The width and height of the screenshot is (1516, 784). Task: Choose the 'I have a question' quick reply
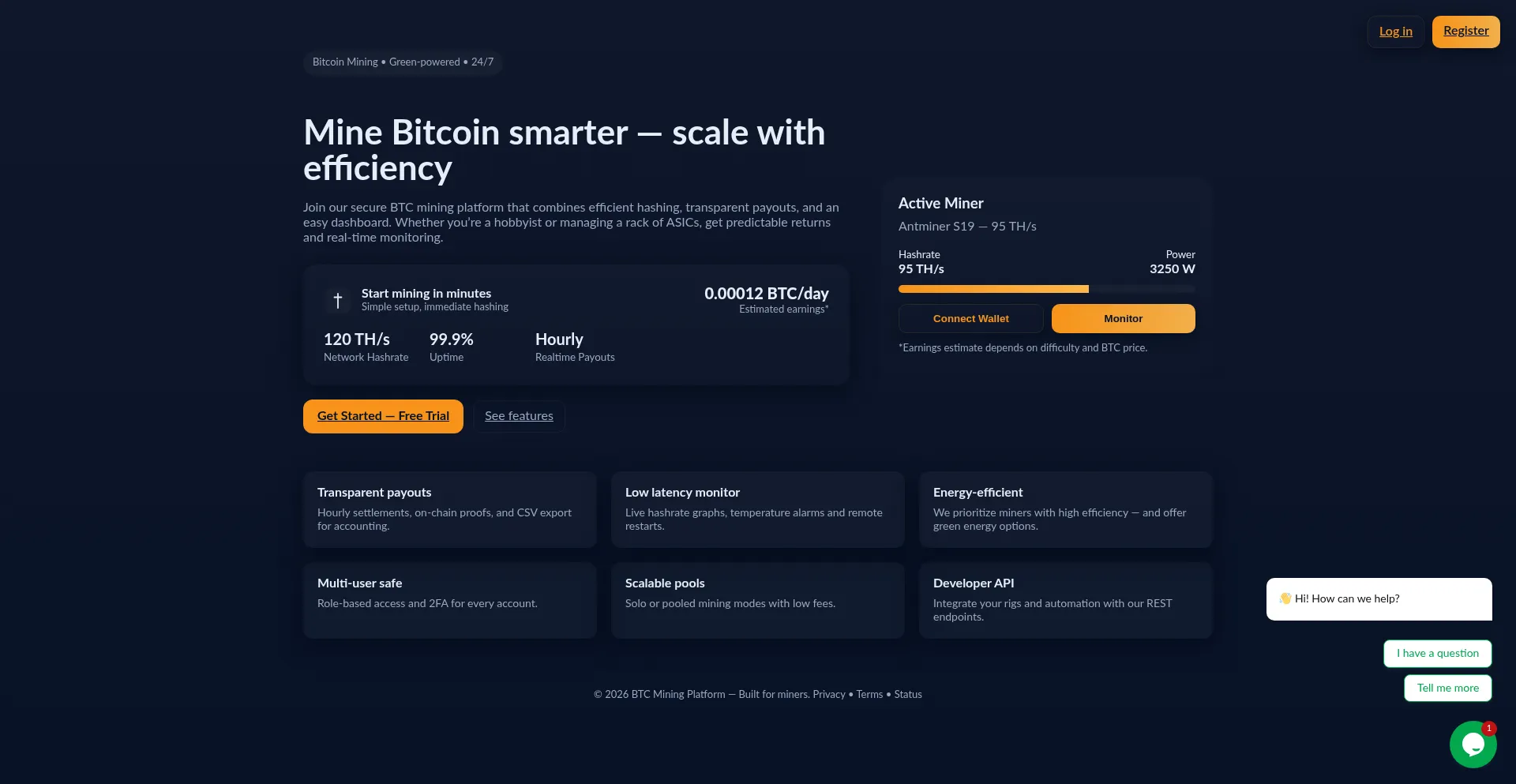coord(1437,653)
